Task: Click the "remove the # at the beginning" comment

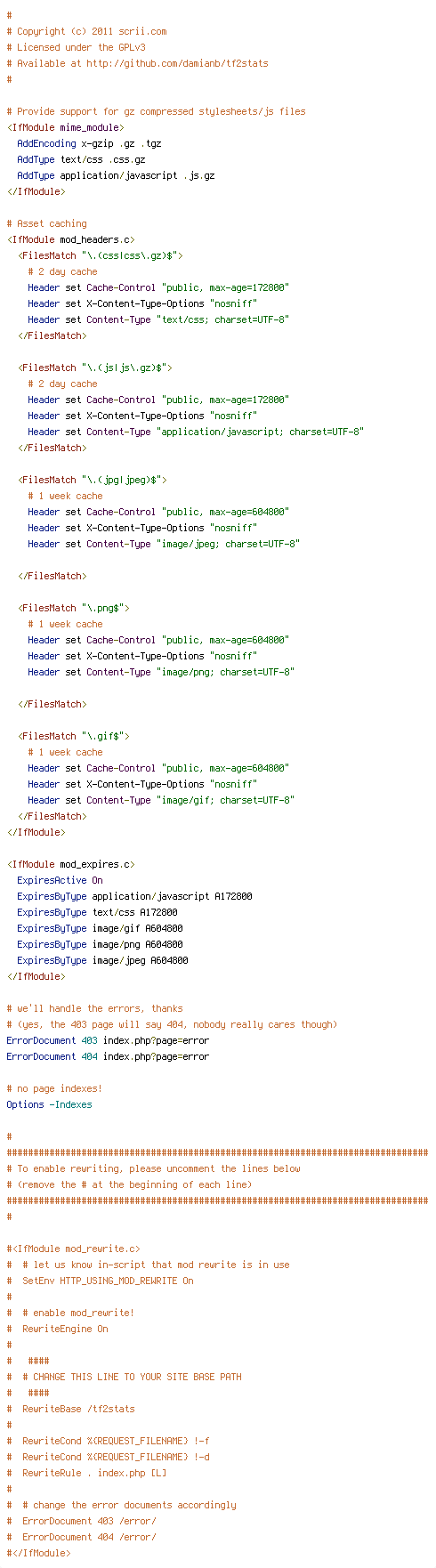Action: pos(129,1184)
